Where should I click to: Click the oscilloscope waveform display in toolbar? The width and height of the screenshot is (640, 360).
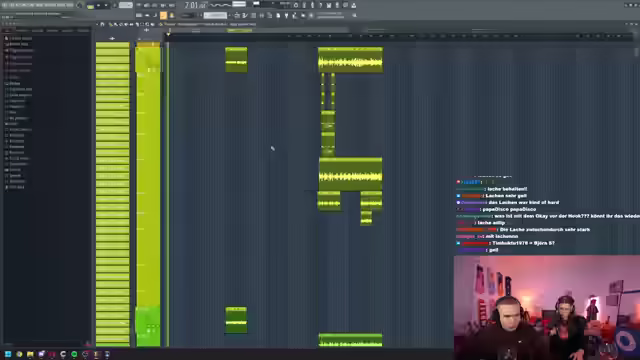[x=220, y=5]
